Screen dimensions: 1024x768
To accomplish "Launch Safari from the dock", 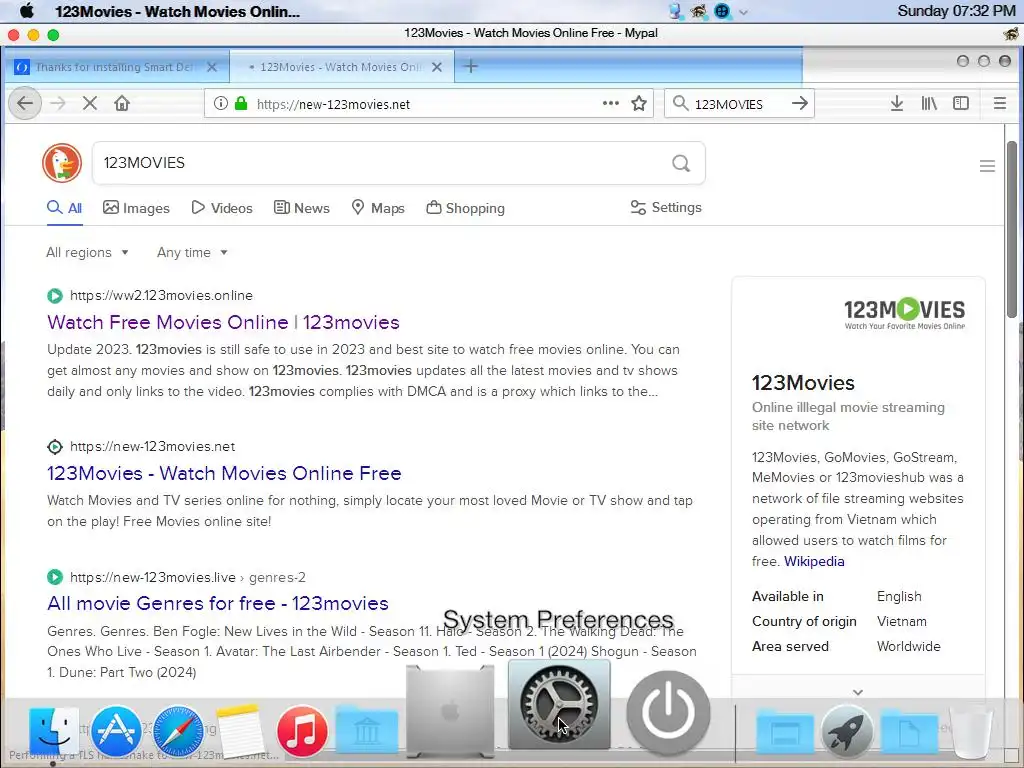I will (178, 731).
